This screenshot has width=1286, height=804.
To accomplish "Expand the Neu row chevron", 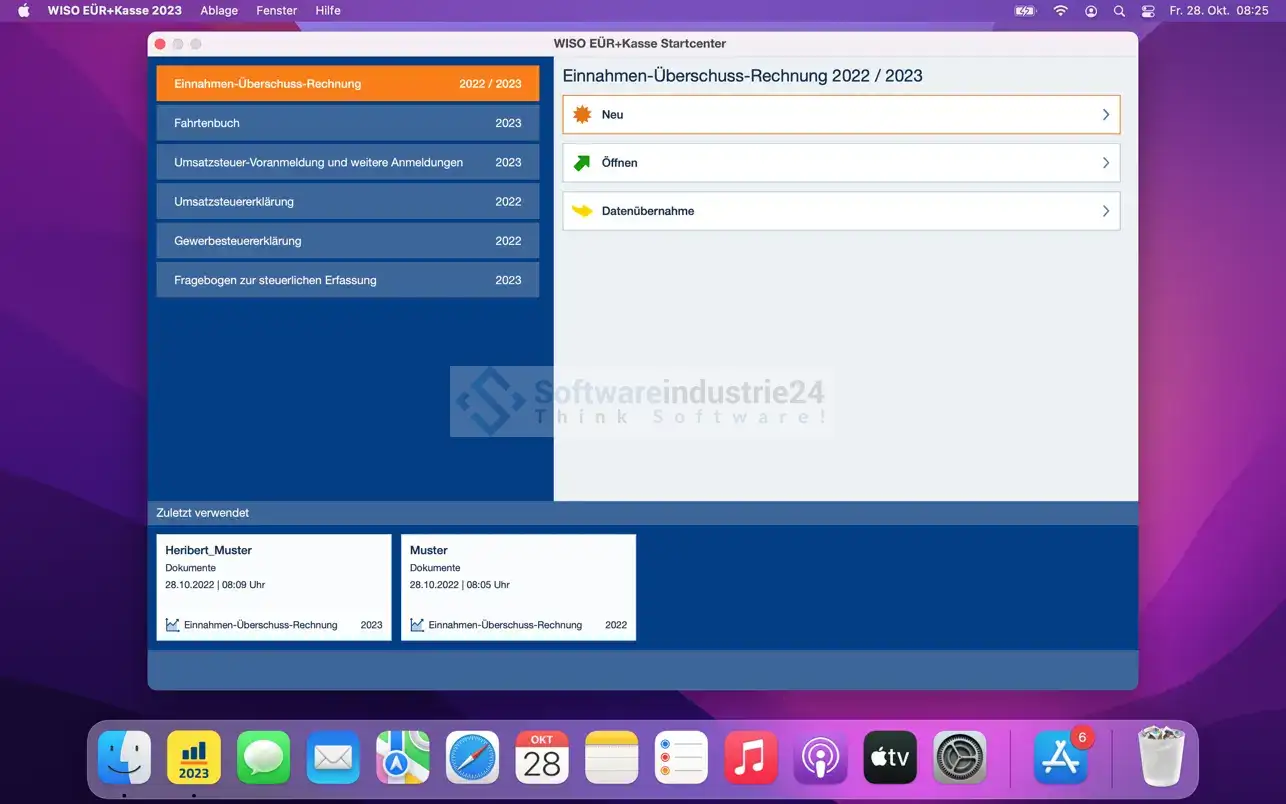I will [x=1105, y=115].
